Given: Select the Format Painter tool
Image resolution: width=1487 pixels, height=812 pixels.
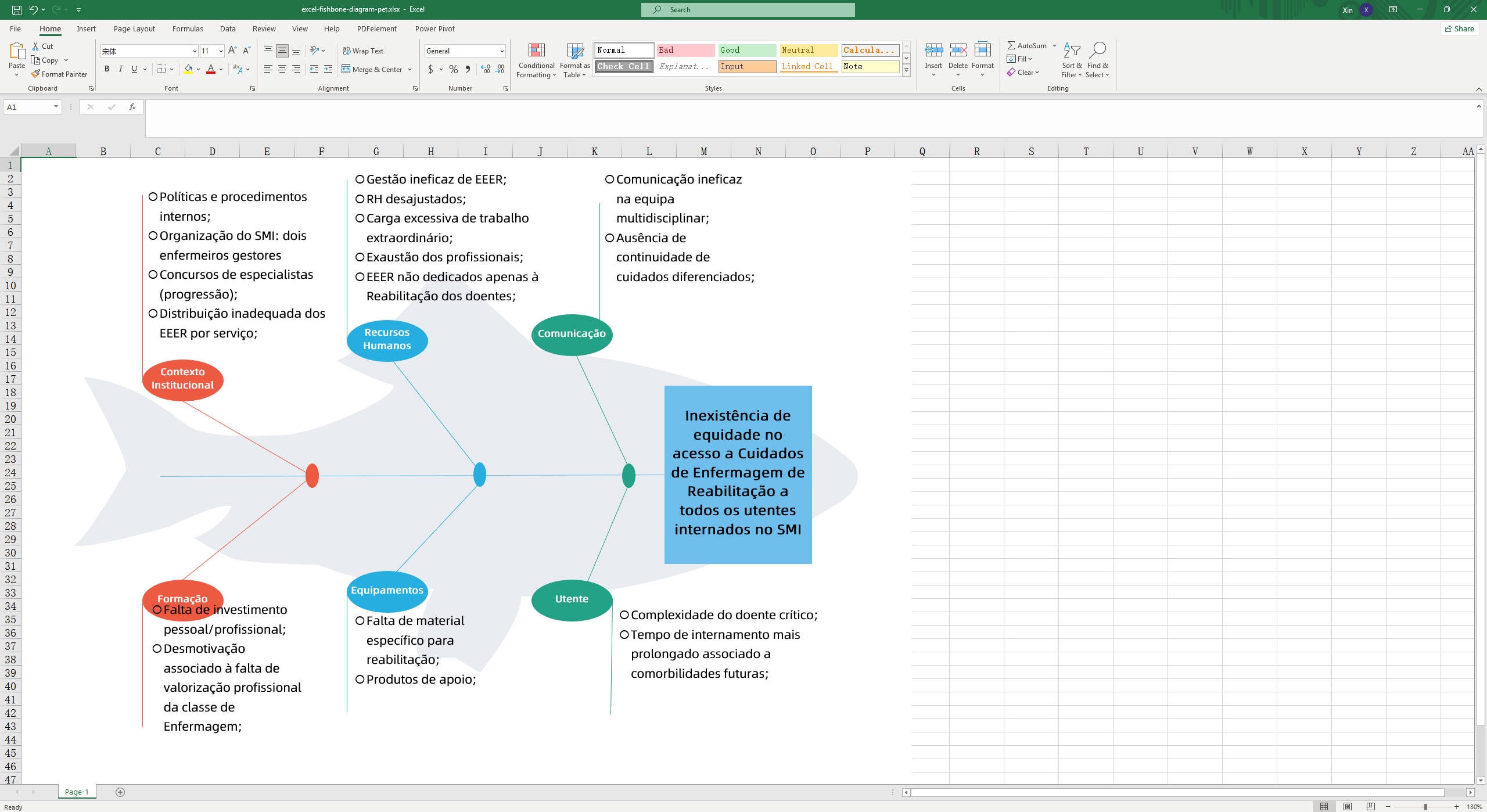Looking at the screenshot, I should (60, 74).
